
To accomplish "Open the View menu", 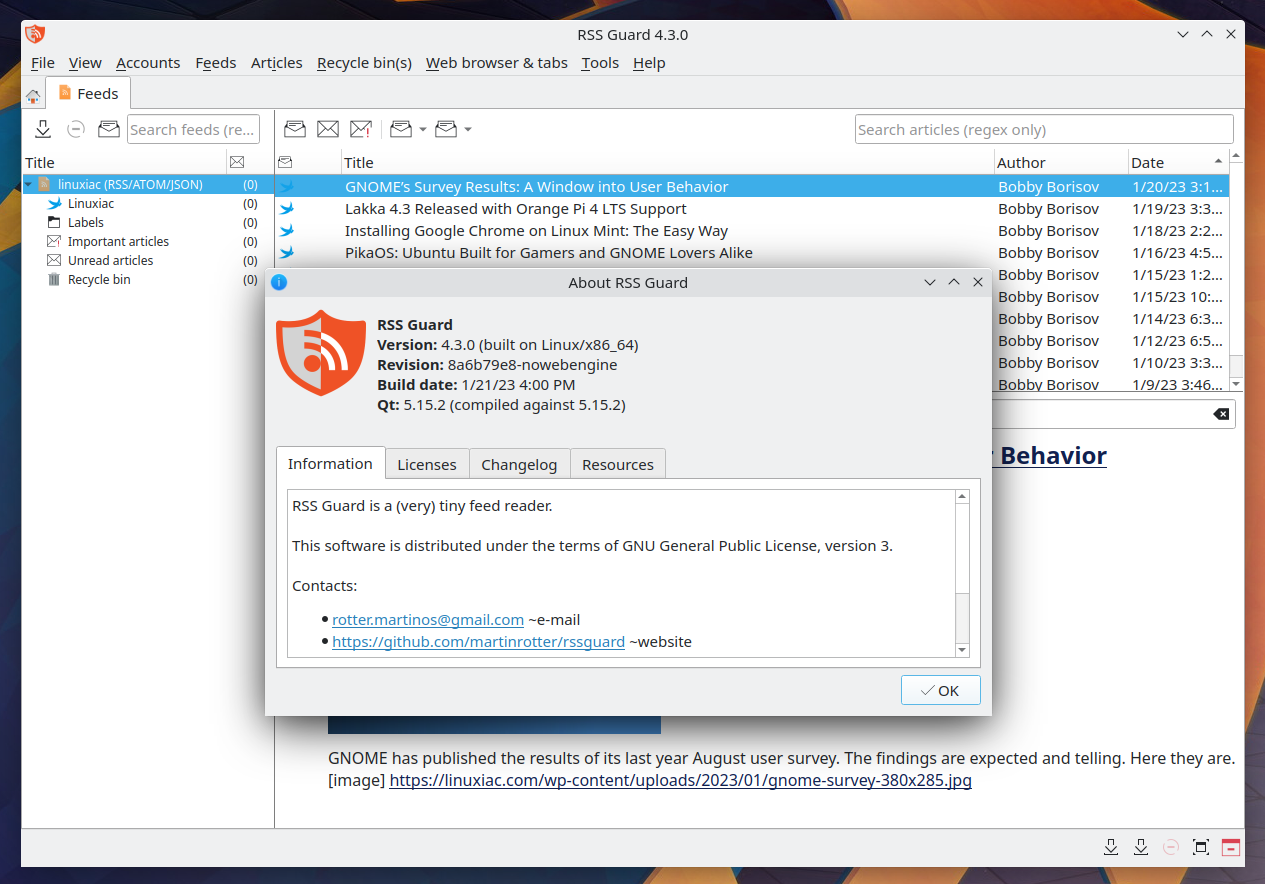I will click(85, 63).
